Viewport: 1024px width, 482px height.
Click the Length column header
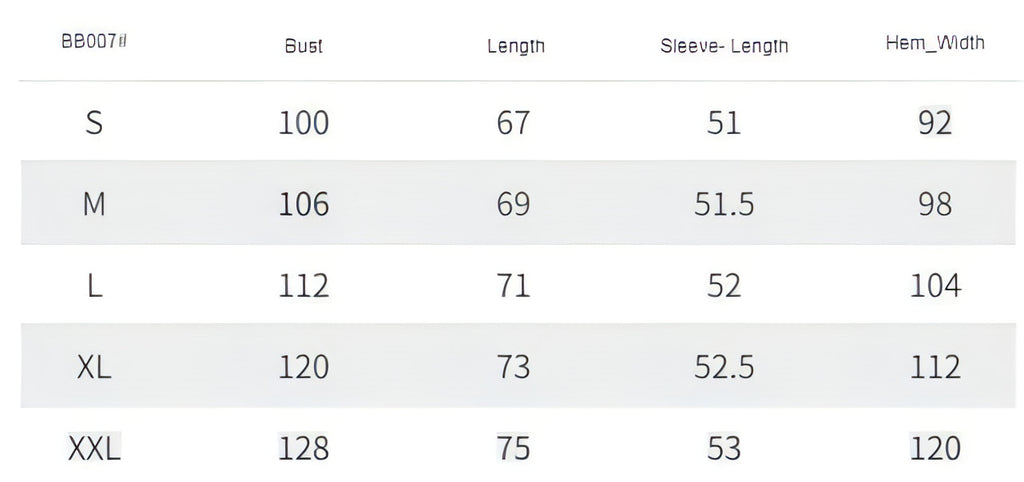point(516,46)
